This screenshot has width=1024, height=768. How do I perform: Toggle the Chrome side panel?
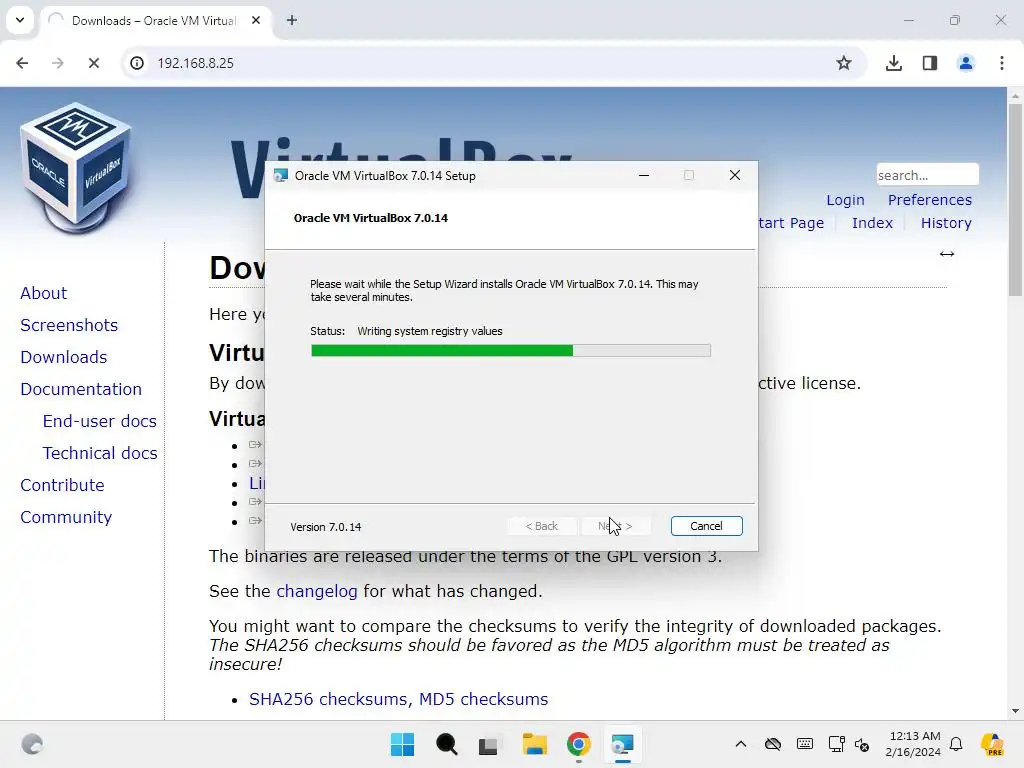click(x=930, y=63)
